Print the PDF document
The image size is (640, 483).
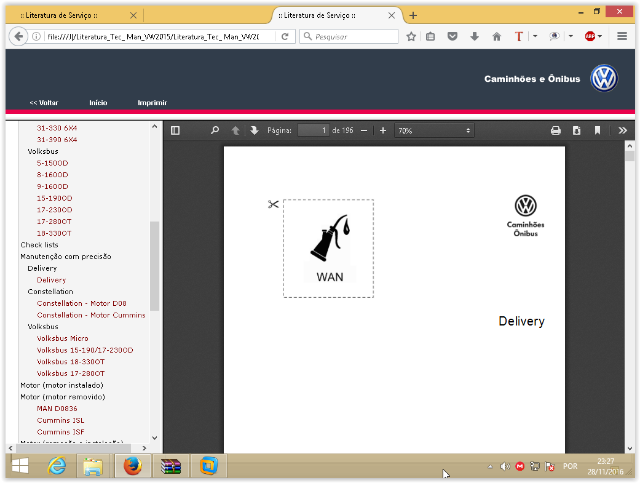point(556,131)
